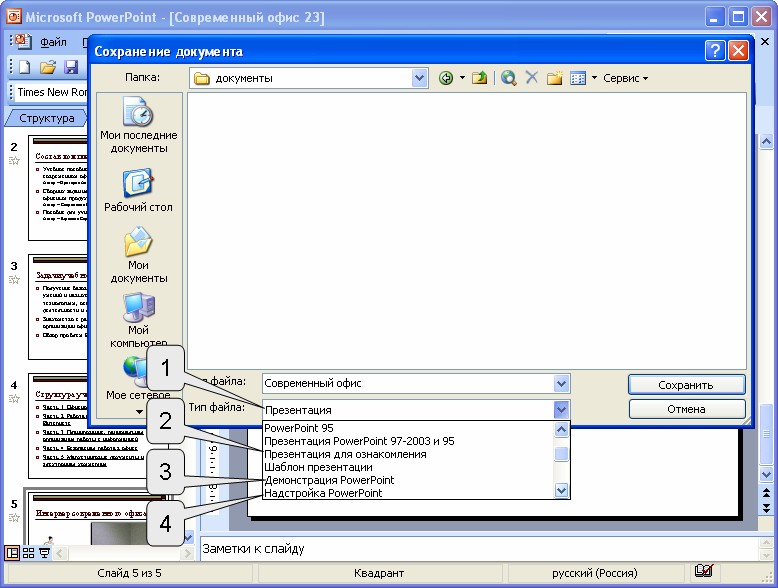Create a new folder in dialog
778x588 pixels.
click(554, 78)
